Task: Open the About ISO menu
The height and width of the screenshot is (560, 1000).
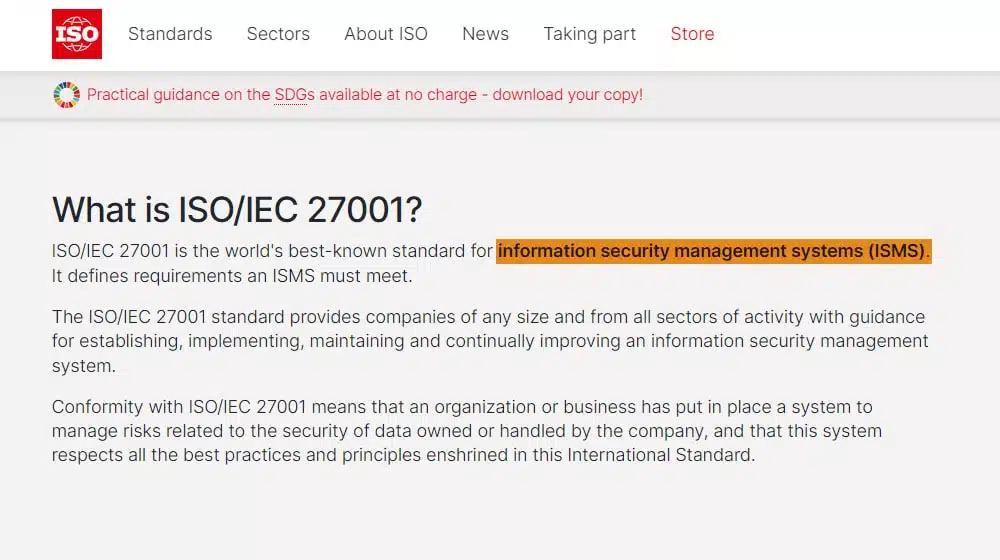Action: point(386,34)
